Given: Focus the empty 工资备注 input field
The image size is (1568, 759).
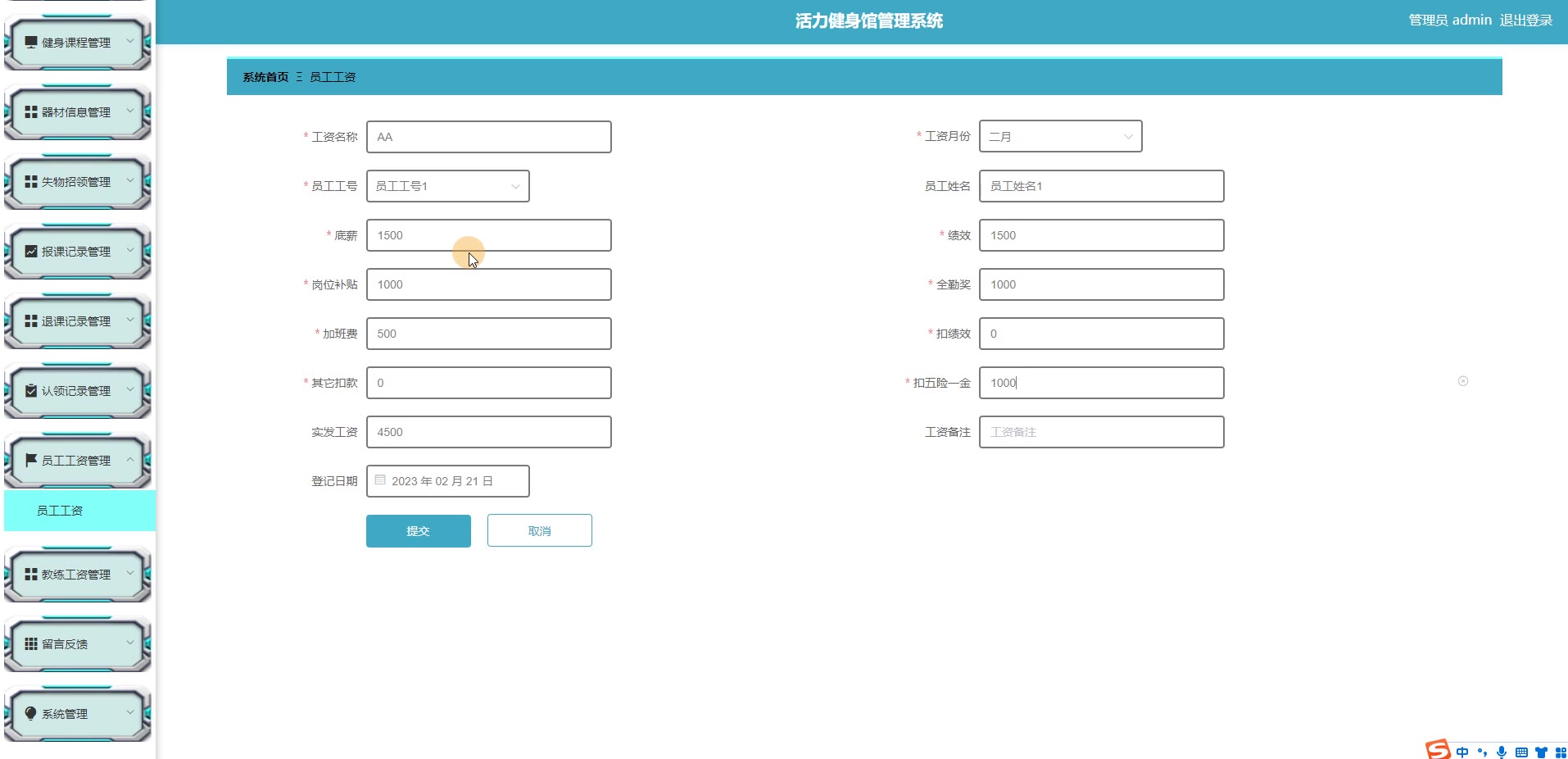Looking at the screenshot, I should [x=1101, y=432].
